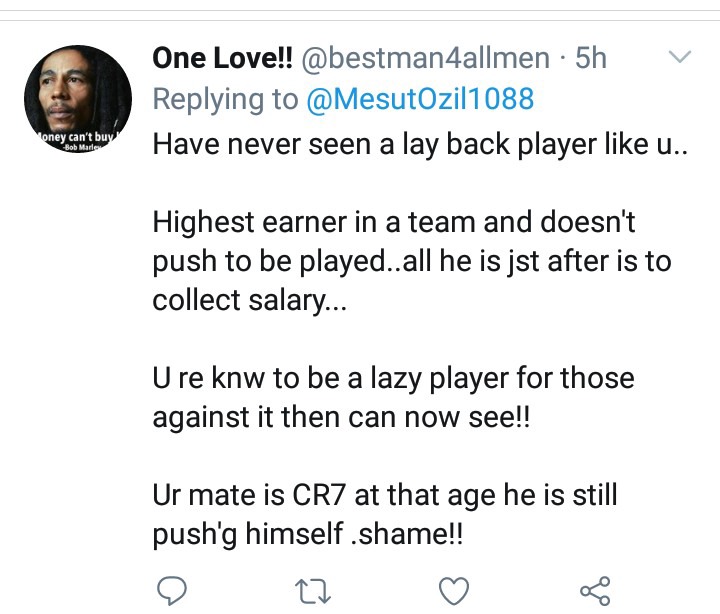Viewport: 720px width, 614px height.
Task: Retweet this tweet using the retweet icon
Action: pyautogui.click(x=315, y=590)
